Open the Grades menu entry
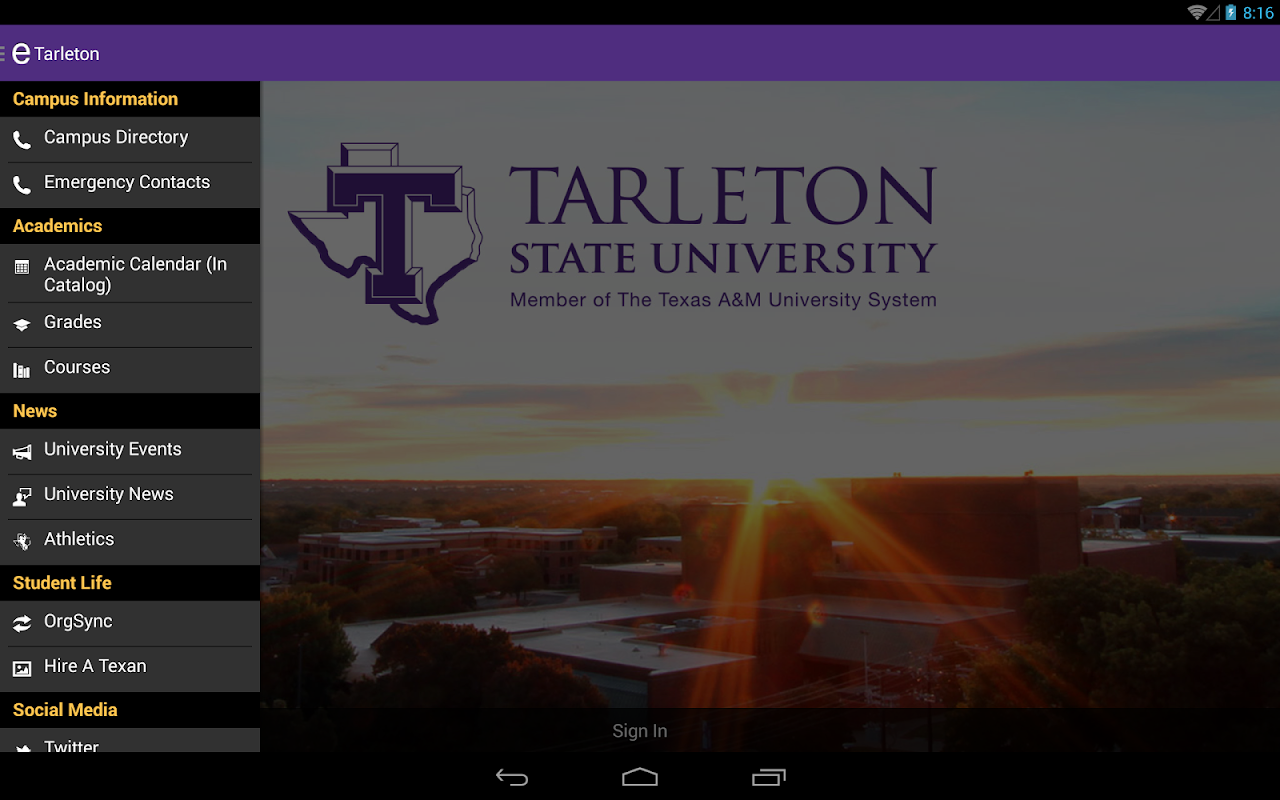The width and height of the screenshot is (1280, 800). coord(130,325)
